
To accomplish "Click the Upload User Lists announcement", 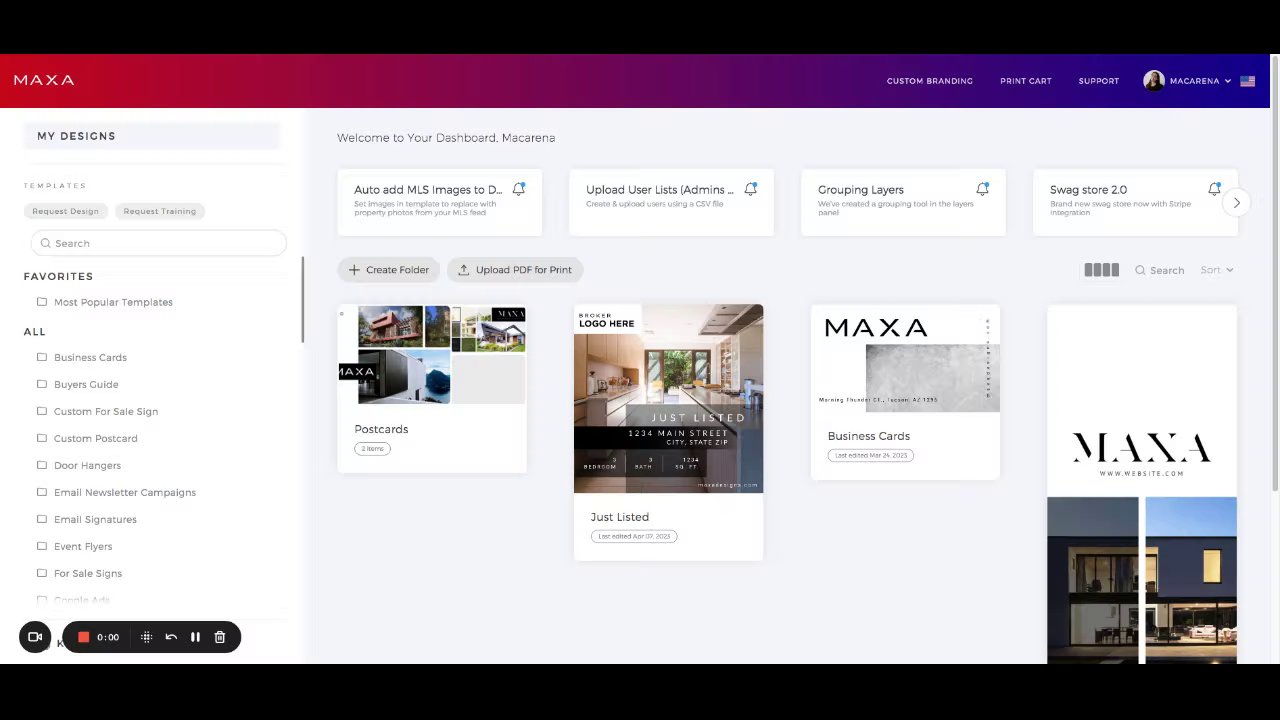I will tap(672, 203).
